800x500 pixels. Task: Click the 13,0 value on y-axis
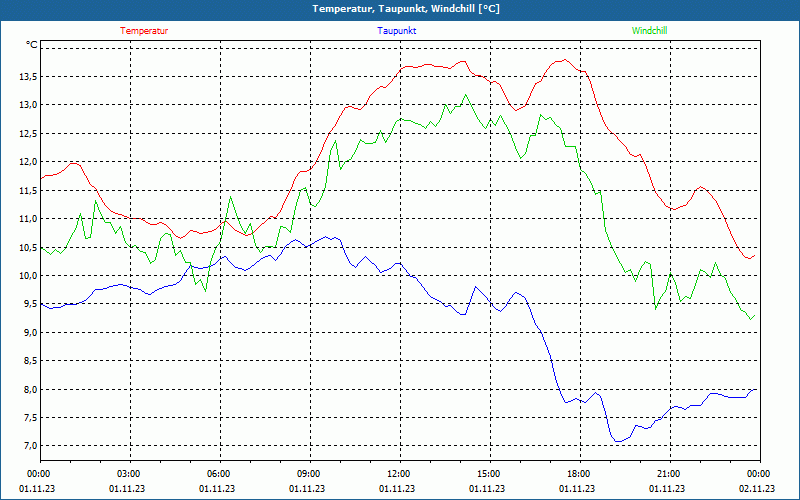pos(28,105)
